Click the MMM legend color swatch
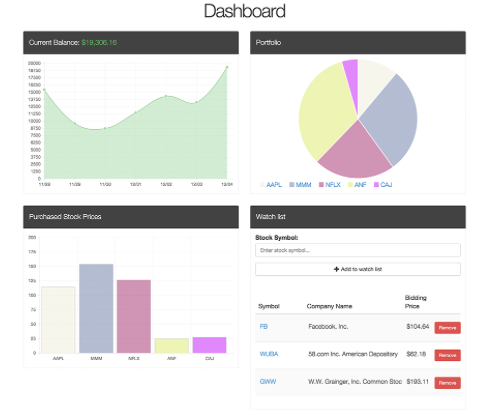The width and height of the screenshot is (486, 415). click(x=292, y=185)
